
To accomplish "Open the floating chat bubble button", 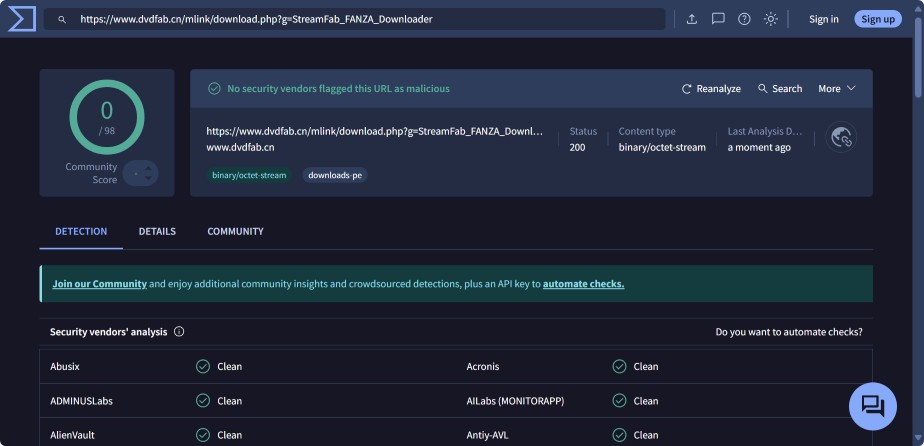I will (872, 405).
